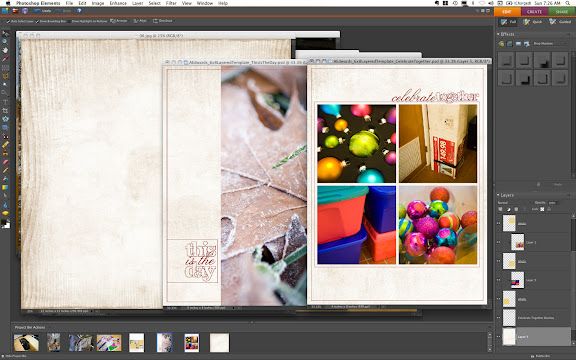Hide the Celebrate Together Overlay layer
The image size is (576, 360).
pos(498,317)
